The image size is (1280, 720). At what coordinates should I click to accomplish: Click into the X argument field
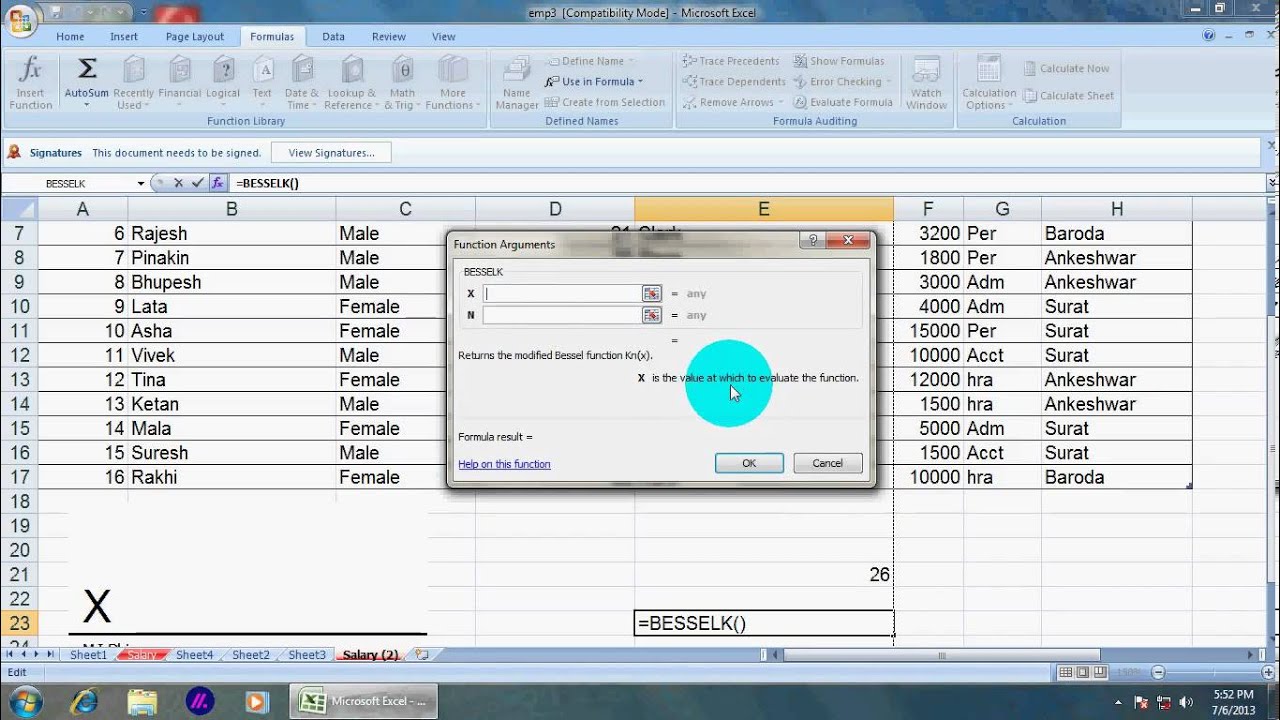click(562, 293)
